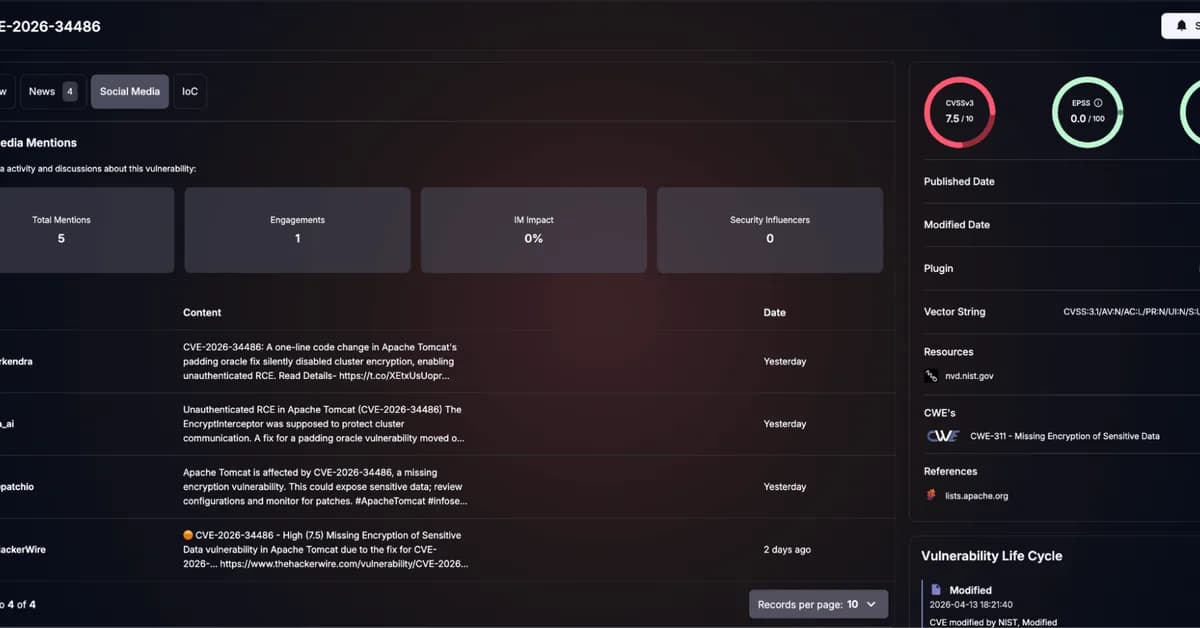Switch to the News tab
The height and width of the screenshot is (628, 1200).
click(42, 91)
